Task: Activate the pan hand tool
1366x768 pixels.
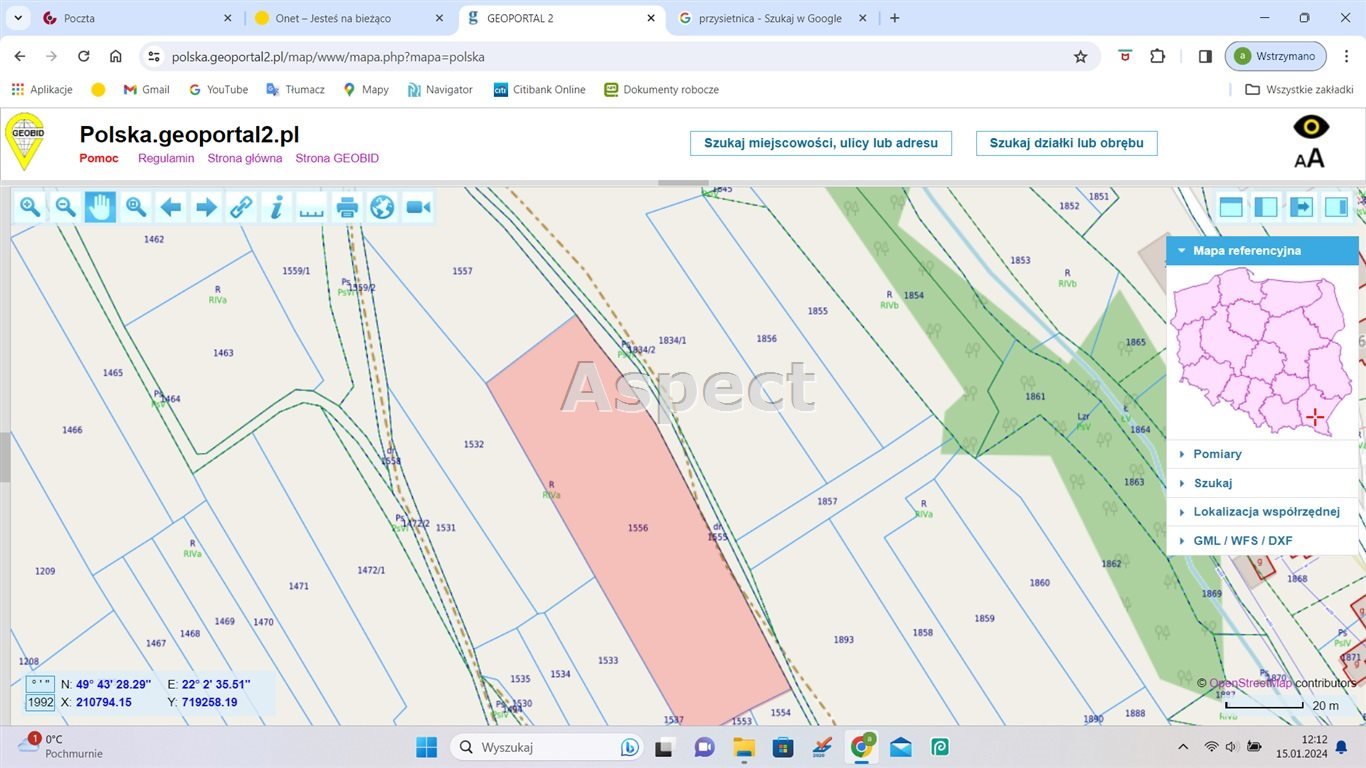Action: [99, 207]
